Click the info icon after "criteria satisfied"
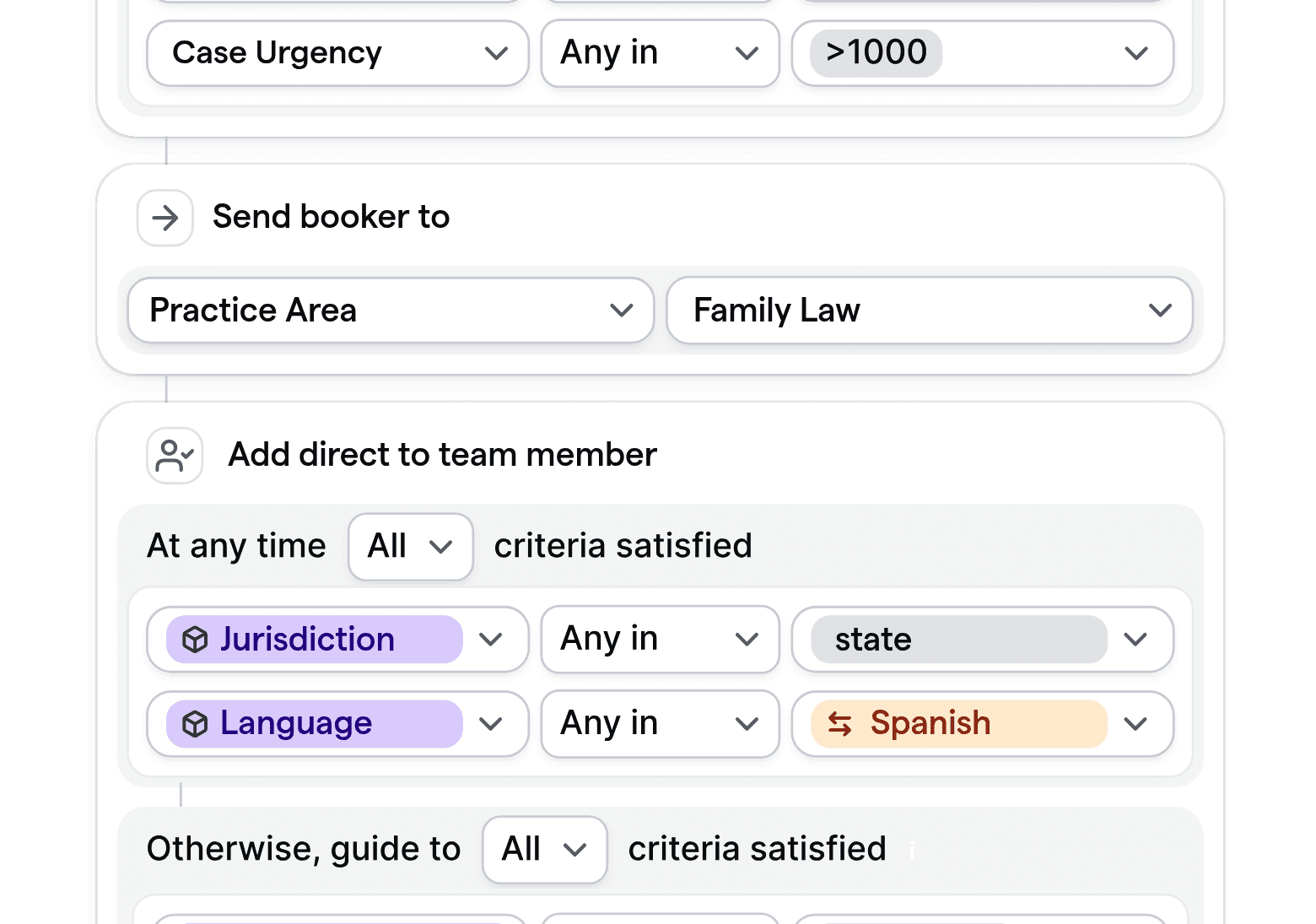The image size is (1316, 924). click(x=911, y=851)
